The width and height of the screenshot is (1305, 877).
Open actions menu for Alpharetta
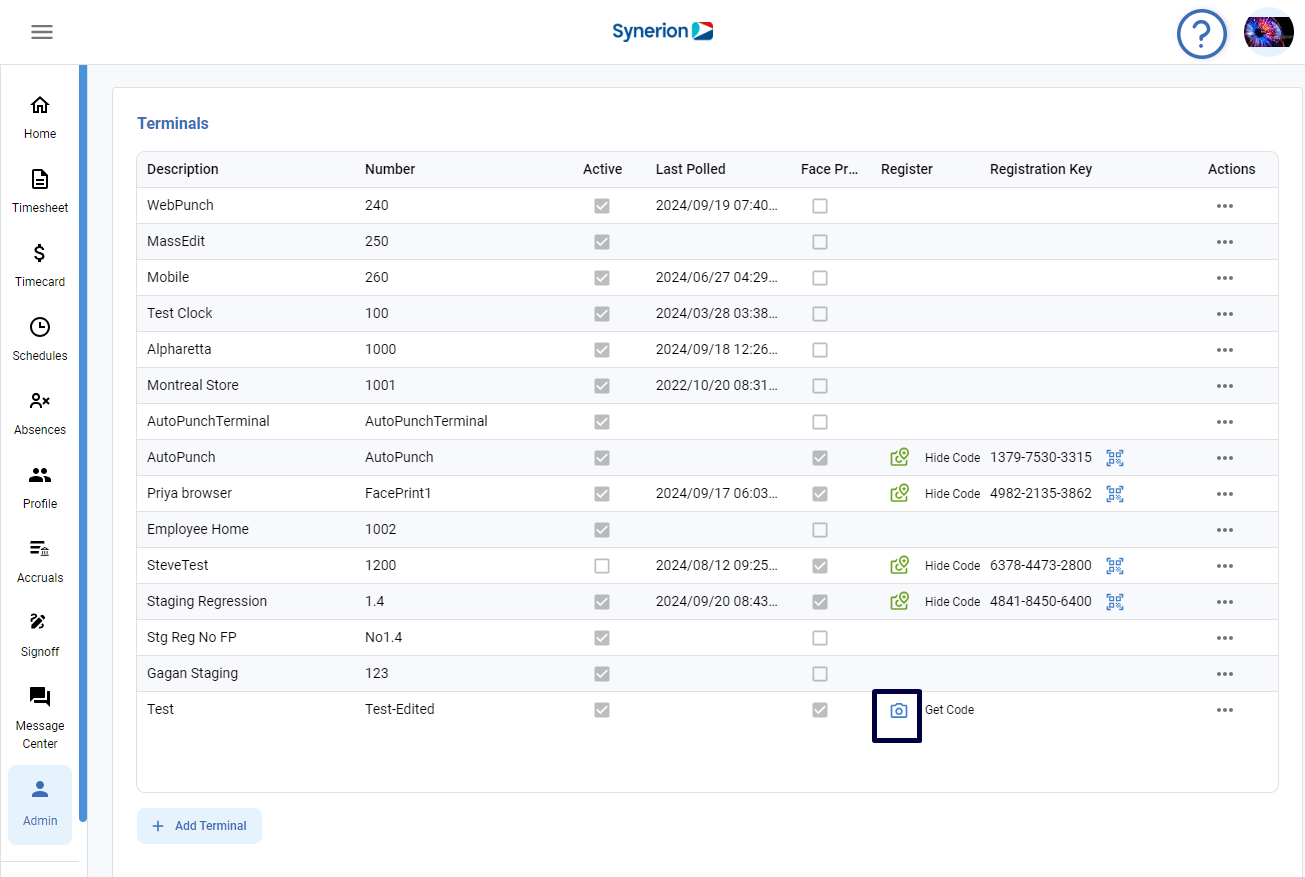1225,350
